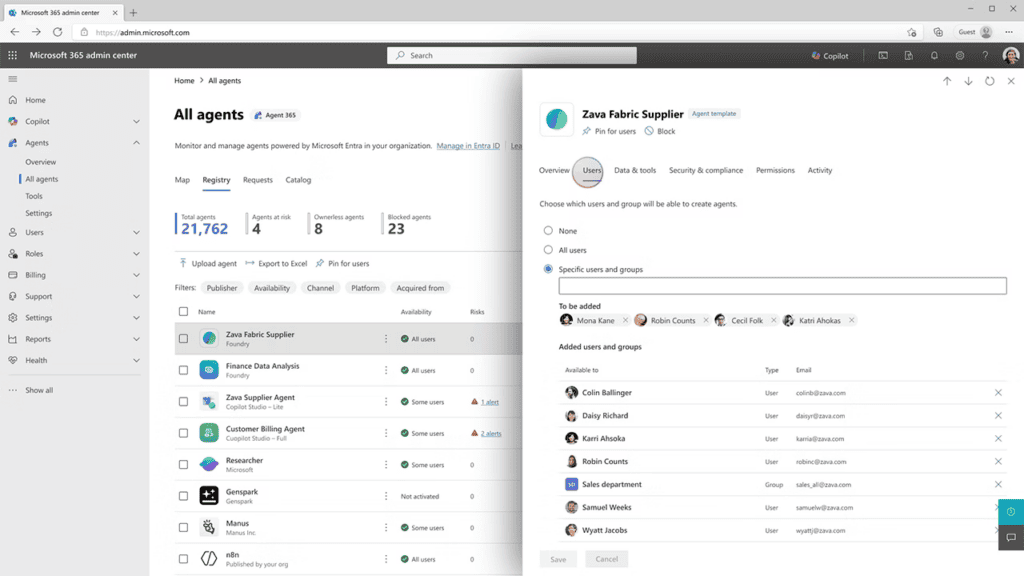Remove Karri Ahsoka from added users
This screenshot has width=1024, height=576.
click(998, 438)
